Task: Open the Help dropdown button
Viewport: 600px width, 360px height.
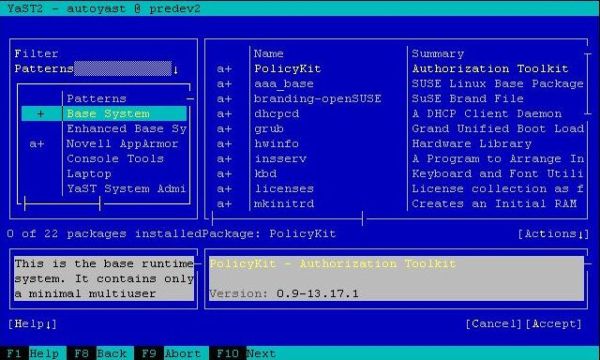Action: pyautogui.click(x=33, y=324)
